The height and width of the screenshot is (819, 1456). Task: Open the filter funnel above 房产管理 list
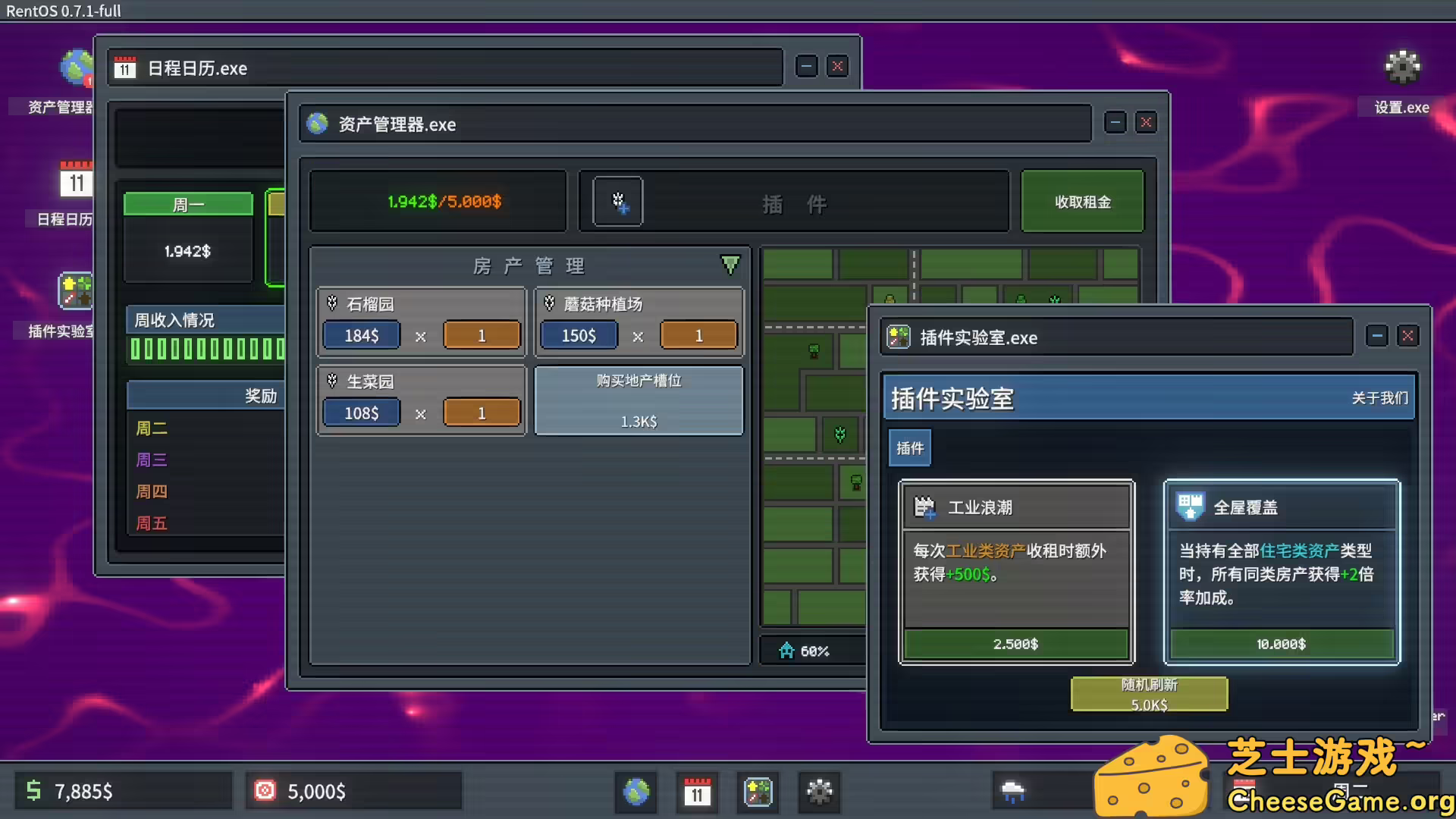click(x=730, y=265)
